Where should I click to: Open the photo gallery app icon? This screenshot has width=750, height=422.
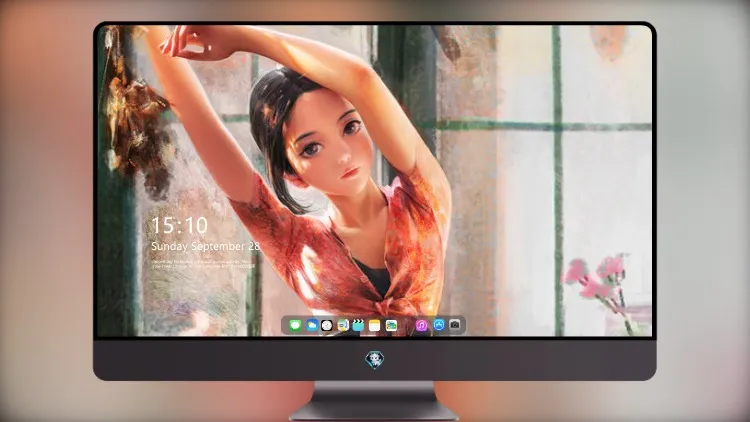point(391,326)
